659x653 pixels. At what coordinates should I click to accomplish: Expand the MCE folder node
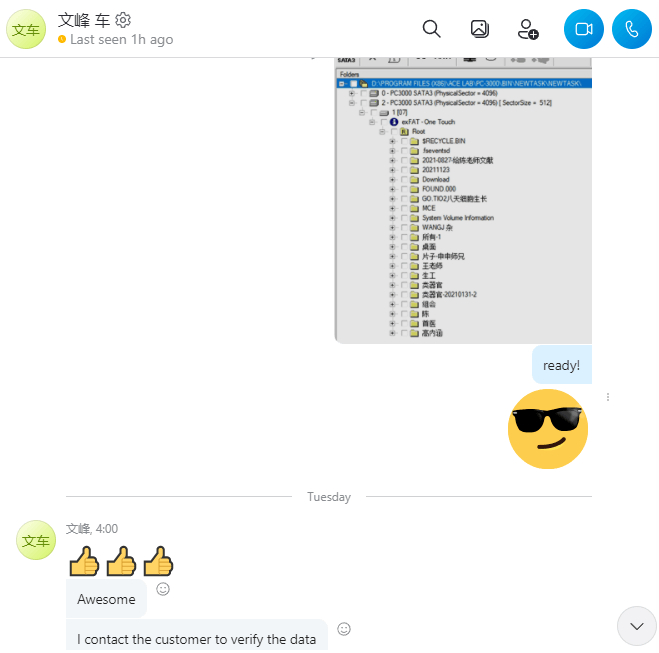pos(393,208)
